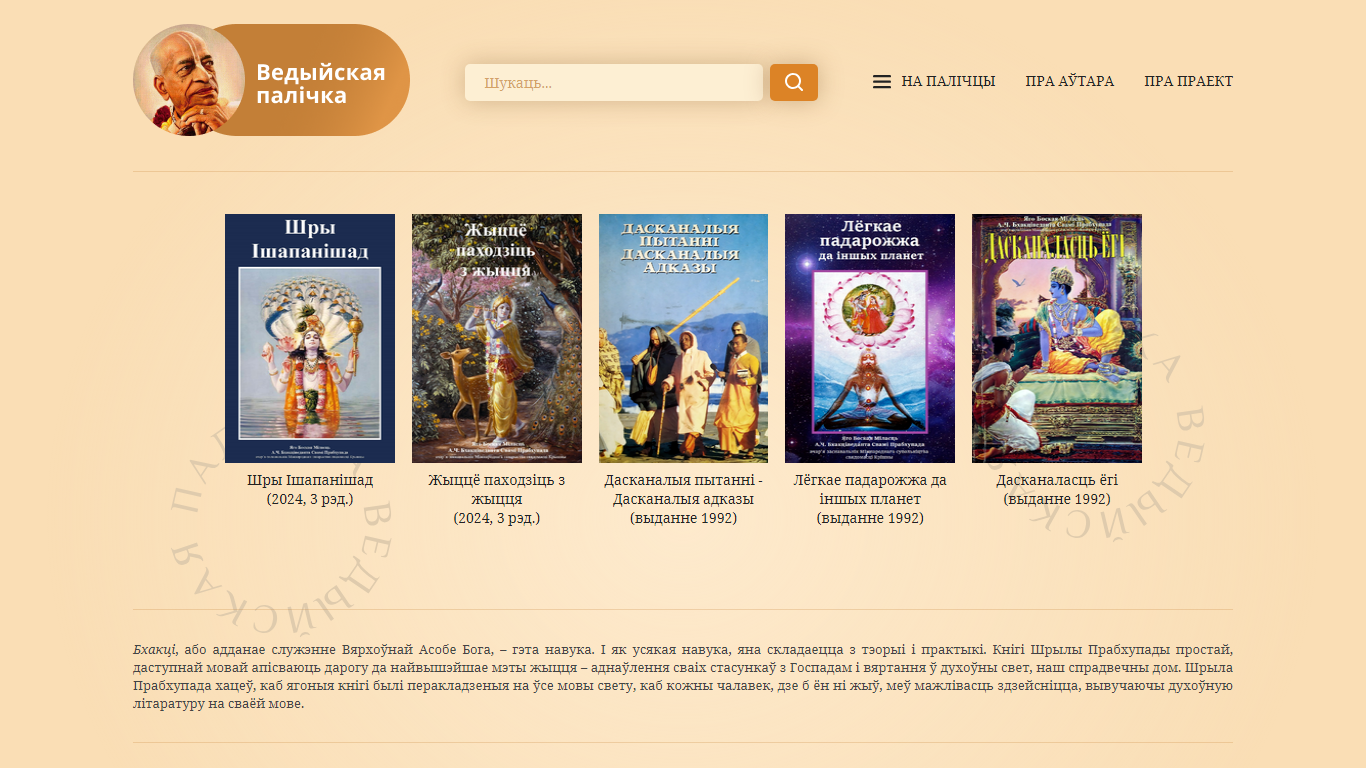Open the Дасканаласць ёгі book cover
Image resolution: width=1366 pixels, height=768 pixels.
(1057, 338)
